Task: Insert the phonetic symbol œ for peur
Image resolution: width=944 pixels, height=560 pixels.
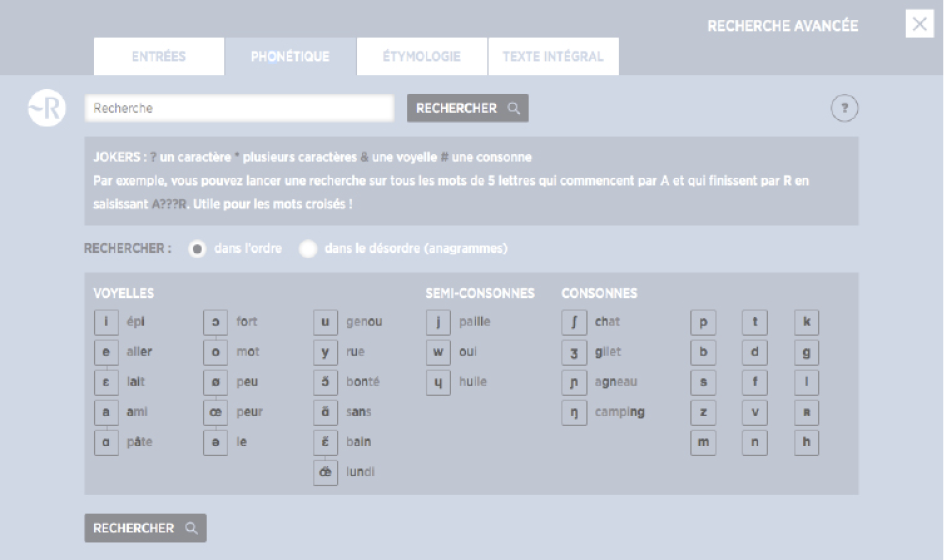Action: [x=215, y=412]
